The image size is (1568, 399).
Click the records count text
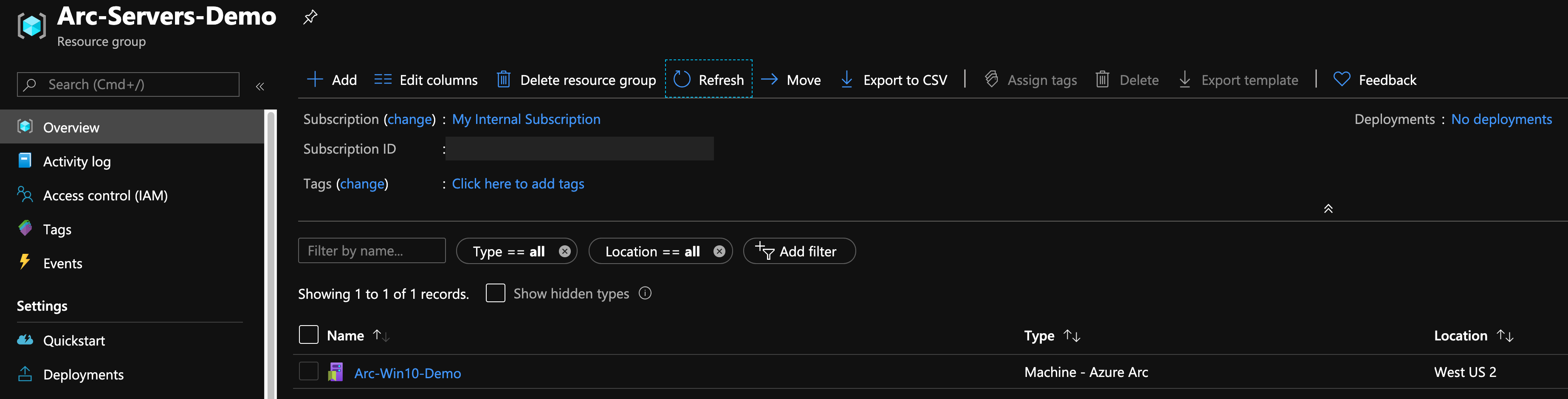point(384,294)
